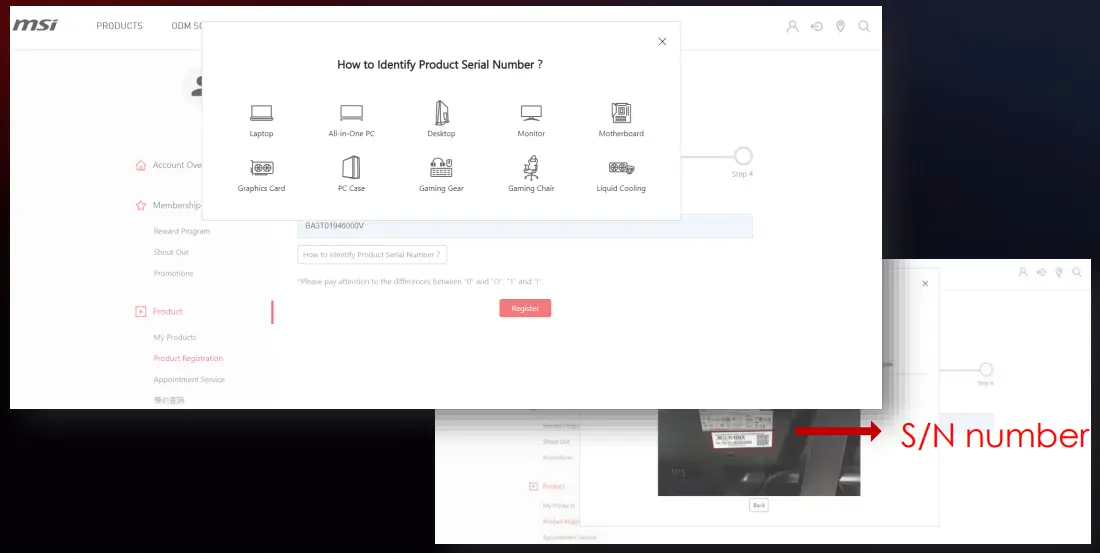The image size is (1100, 553).
Task: Close the serial number help dialog
Action: [662, 41]
